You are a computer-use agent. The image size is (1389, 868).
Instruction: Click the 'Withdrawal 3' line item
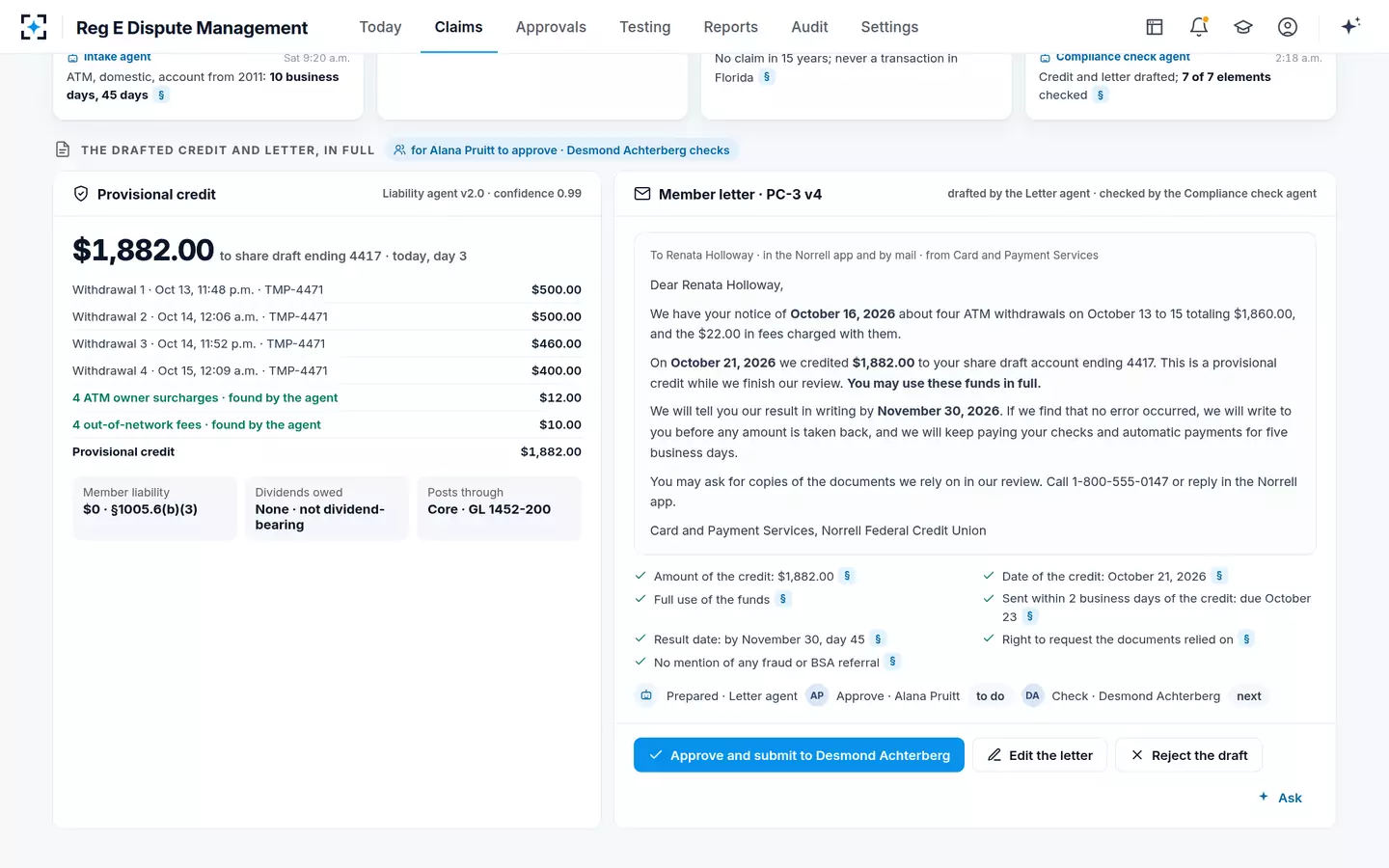[327, 343]
